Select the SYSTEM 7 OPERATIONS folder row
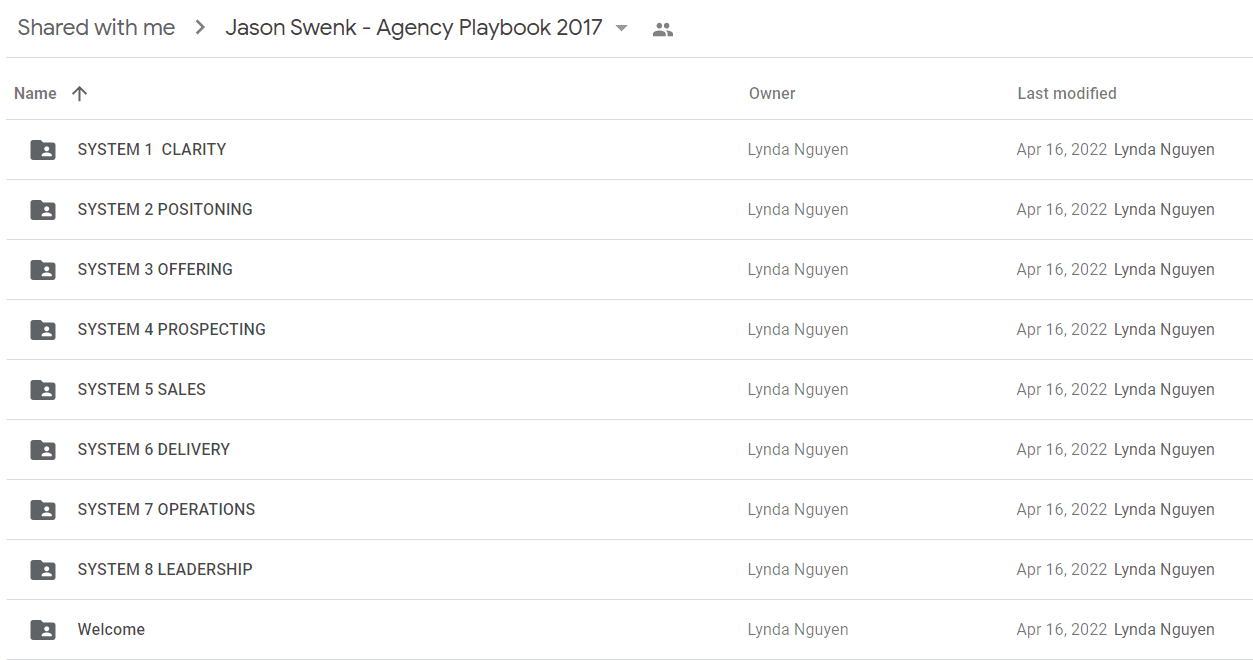The height and width of the screenshot is (660, 1253). pos(630,510)
